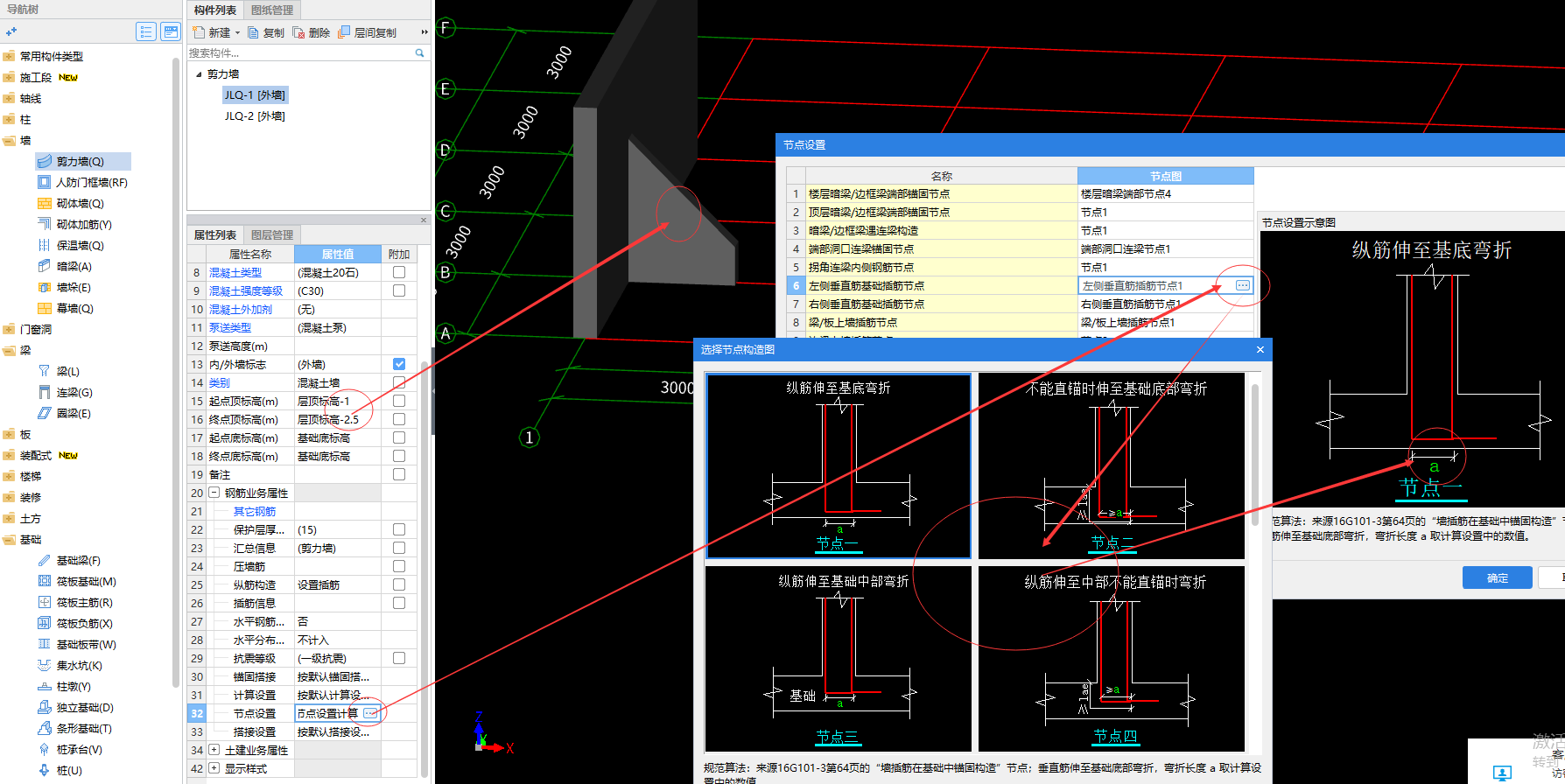
Task: Click the 混凝土外加剂 property link
Action: 241,309
